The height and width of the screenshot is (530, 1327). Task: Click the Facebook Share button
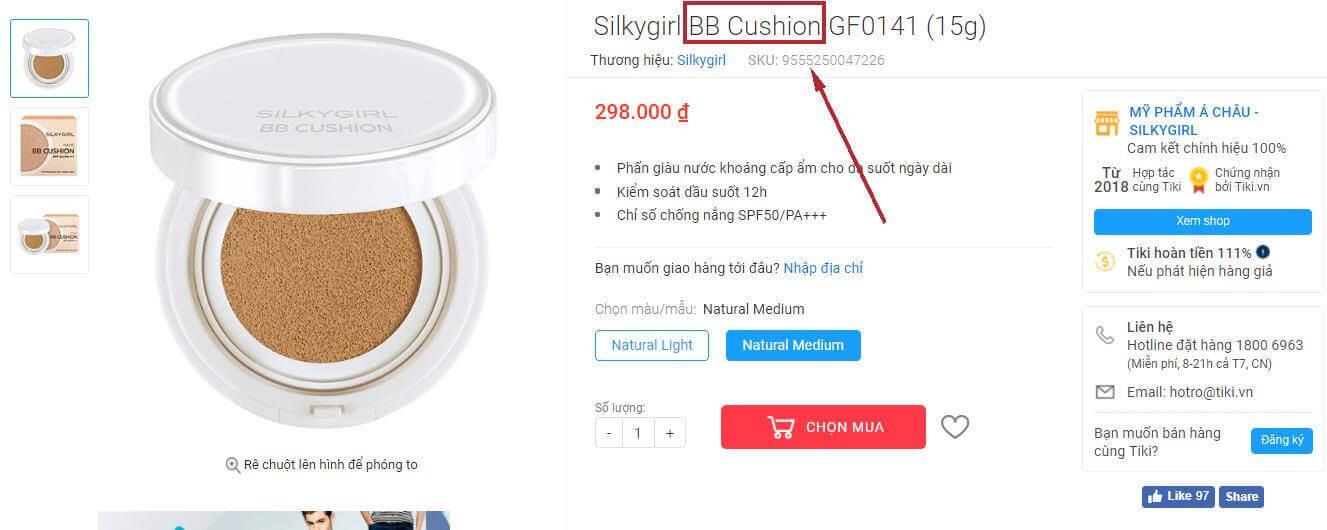tap(1241, 497)
